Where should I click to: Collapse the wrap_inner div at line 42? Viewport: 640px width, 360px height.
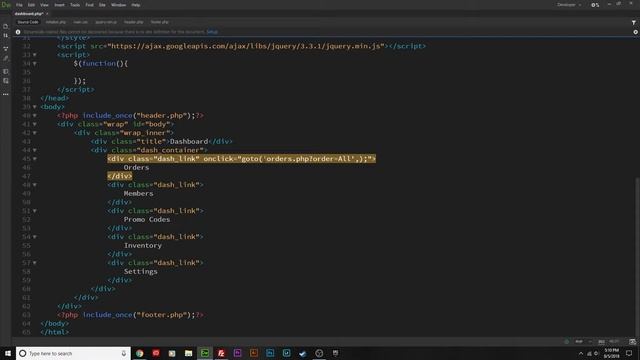[35, 133]
